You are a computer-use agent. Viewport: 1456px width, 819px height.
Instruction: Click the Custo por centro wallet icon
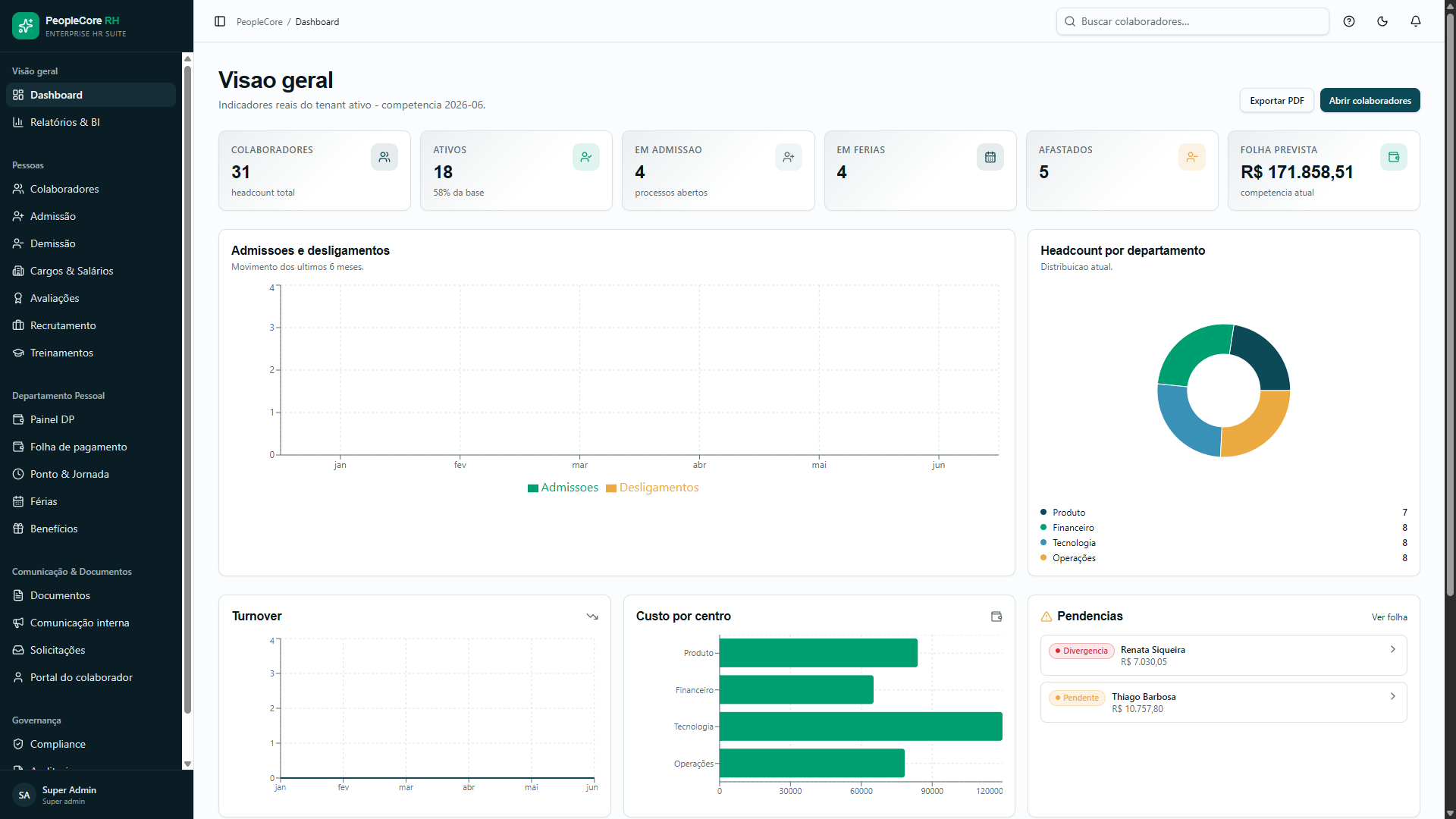point(996,617)
